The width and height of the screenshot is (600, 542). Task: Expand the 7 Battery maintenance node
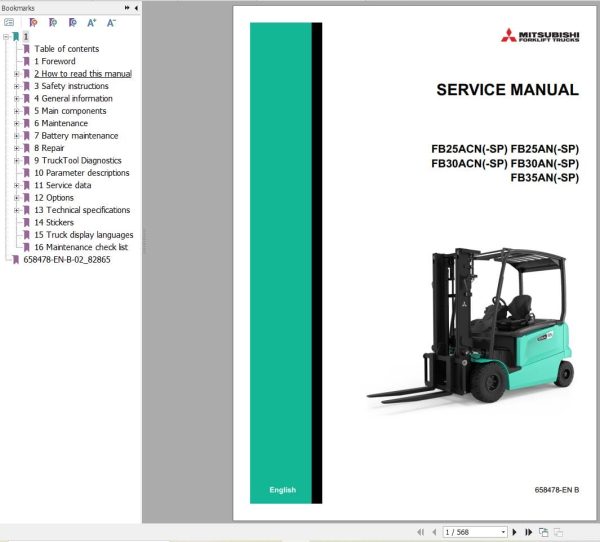pyautogui.click(x=16, y=136)
